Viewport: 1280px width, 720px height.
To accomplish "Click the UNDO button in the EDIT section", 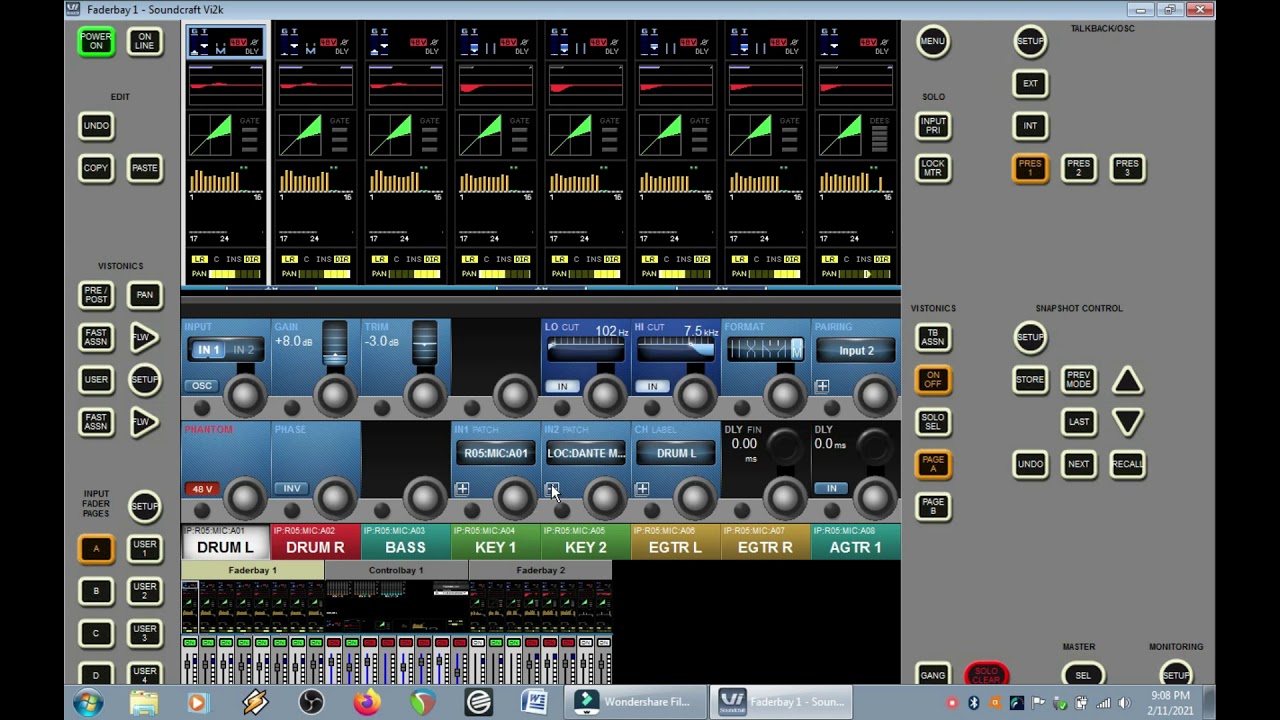I will click(96, 125).
